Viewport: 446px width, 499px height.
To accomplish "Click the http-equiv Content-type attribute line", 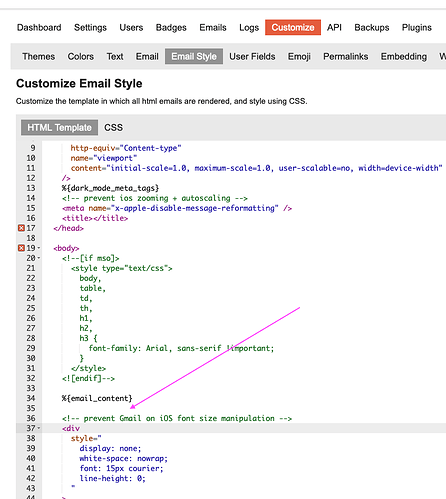I will 126,148.
